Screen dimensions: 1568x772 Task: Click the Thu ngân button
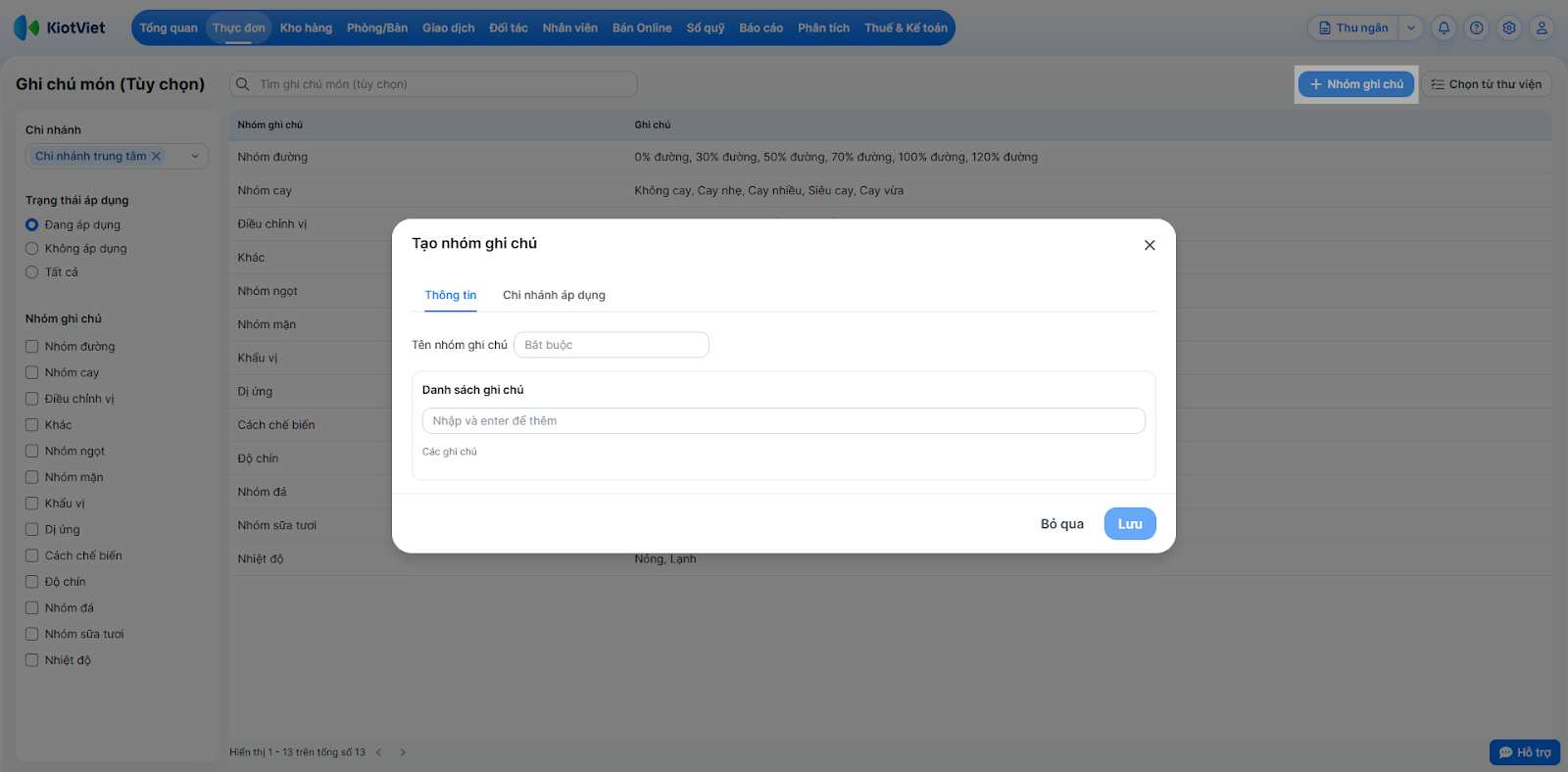click(x=1354, y=27)
